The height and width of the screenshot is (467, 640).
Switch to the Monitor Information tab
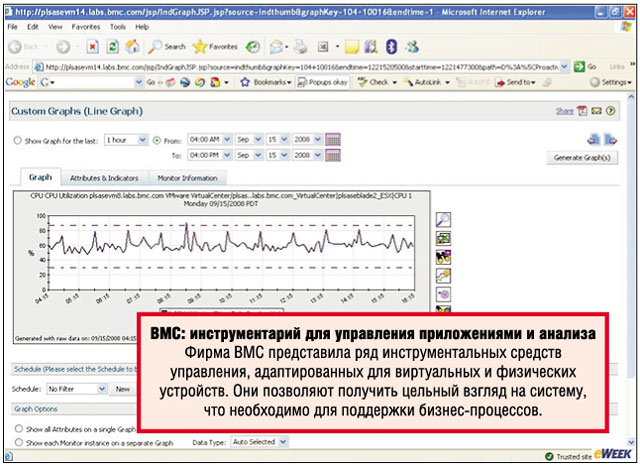(187, 178)
